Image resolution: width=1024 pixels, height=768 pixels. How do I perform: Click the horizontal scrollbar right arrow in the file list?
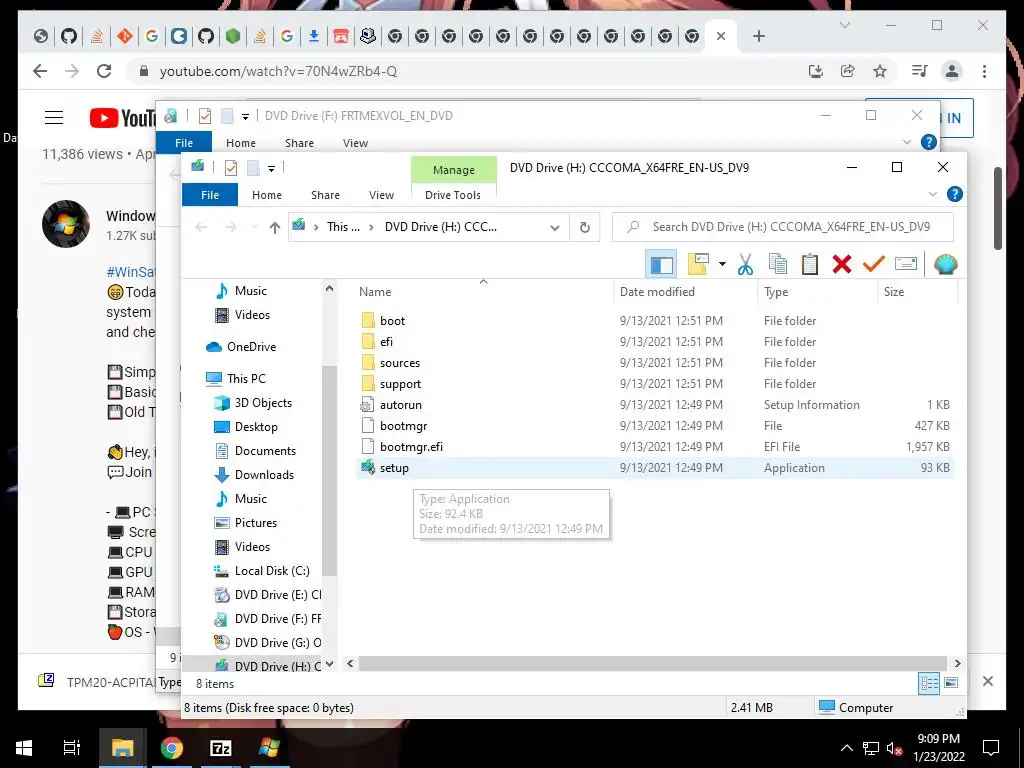957,664
